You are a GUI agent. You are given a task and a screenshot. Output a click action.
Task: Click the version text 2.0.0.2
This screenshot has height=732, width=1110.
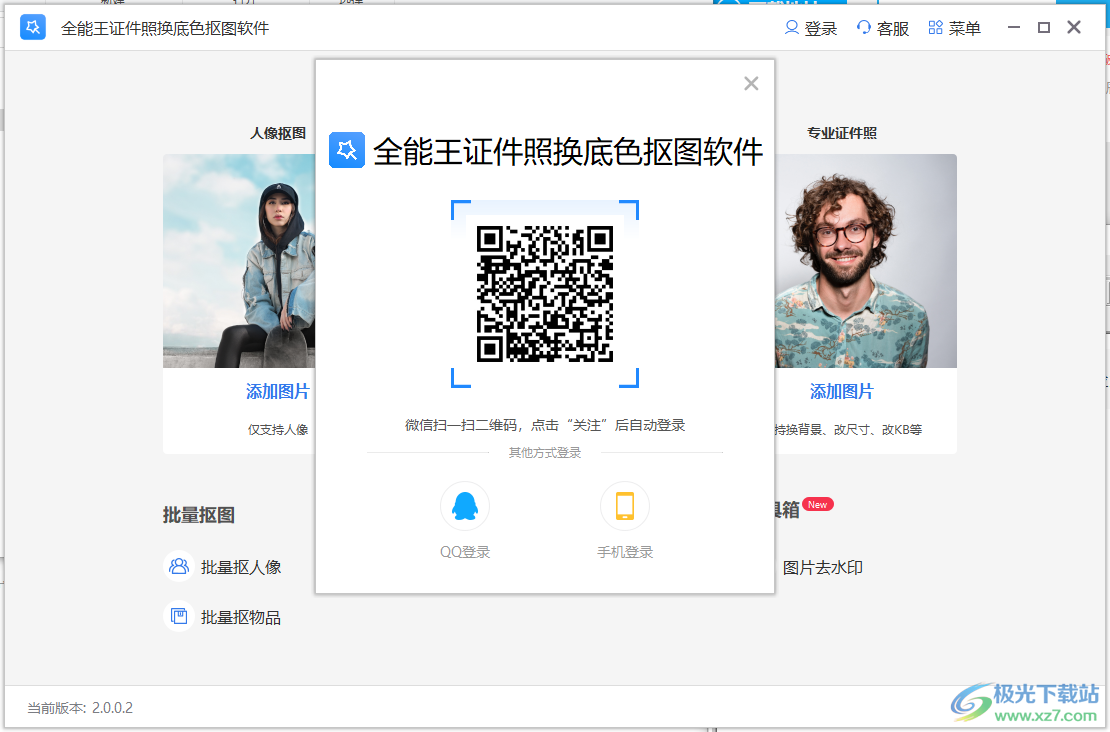pos(113,708)
